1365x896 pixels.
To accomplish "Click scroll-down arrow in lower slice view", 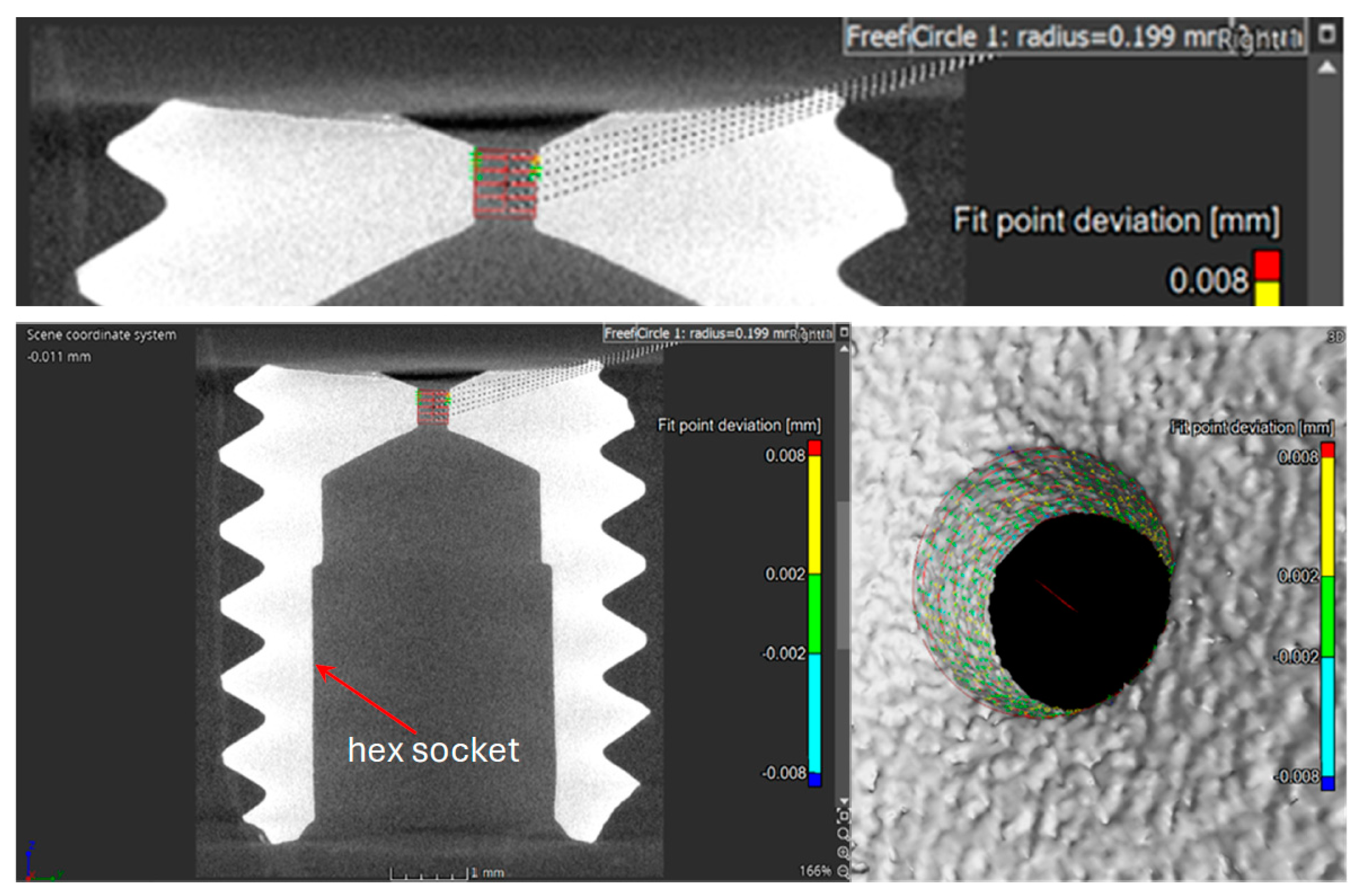I will pos(844,801).
